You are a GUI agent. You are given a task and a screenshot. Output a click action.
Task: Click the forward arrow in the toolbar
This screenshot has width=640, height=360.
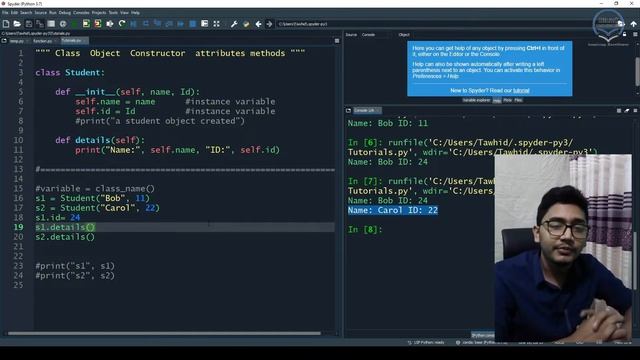(x=269, y=24)
